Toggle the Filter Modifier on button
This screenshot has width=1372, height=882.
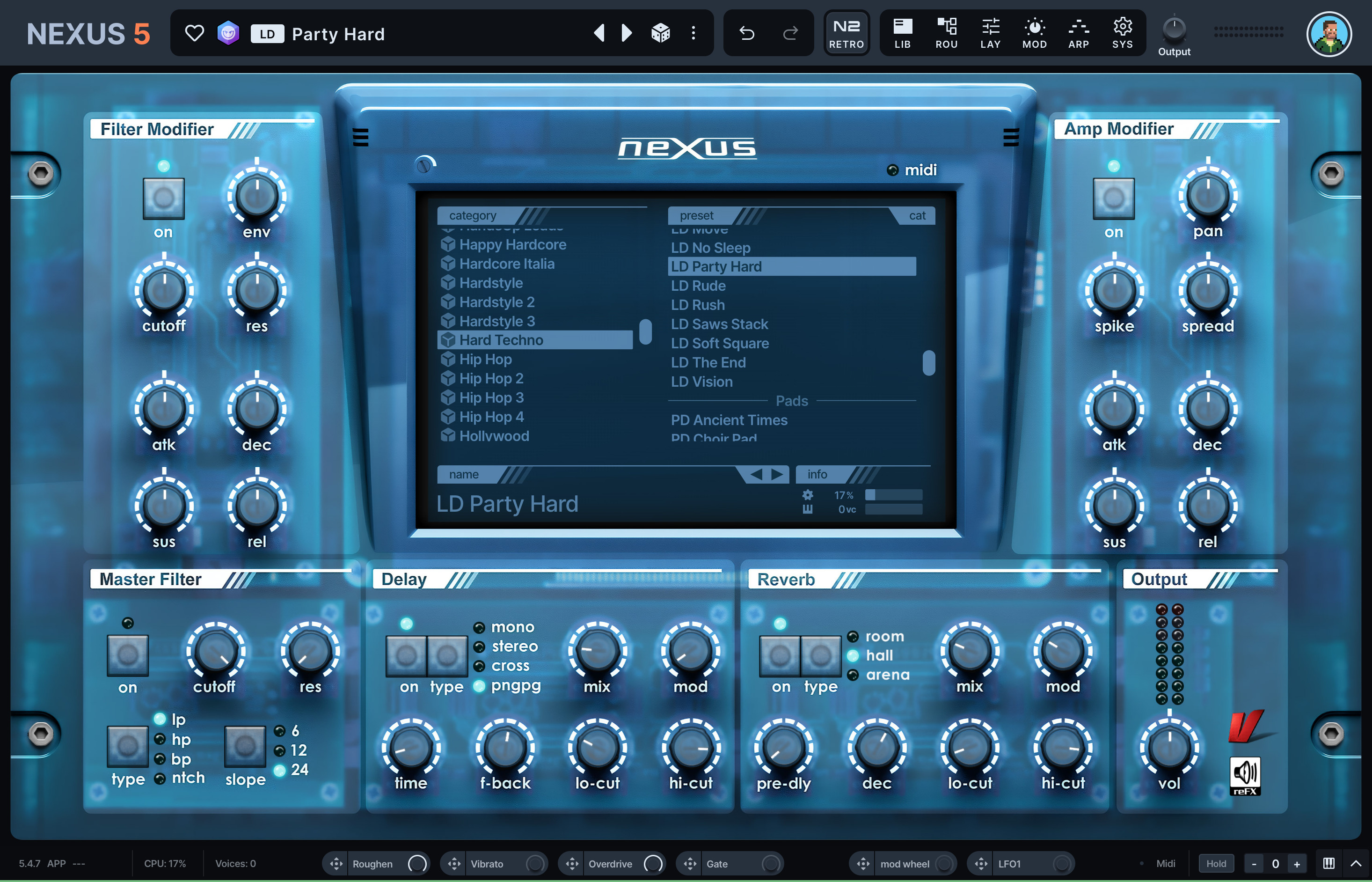tap(163, 199)
